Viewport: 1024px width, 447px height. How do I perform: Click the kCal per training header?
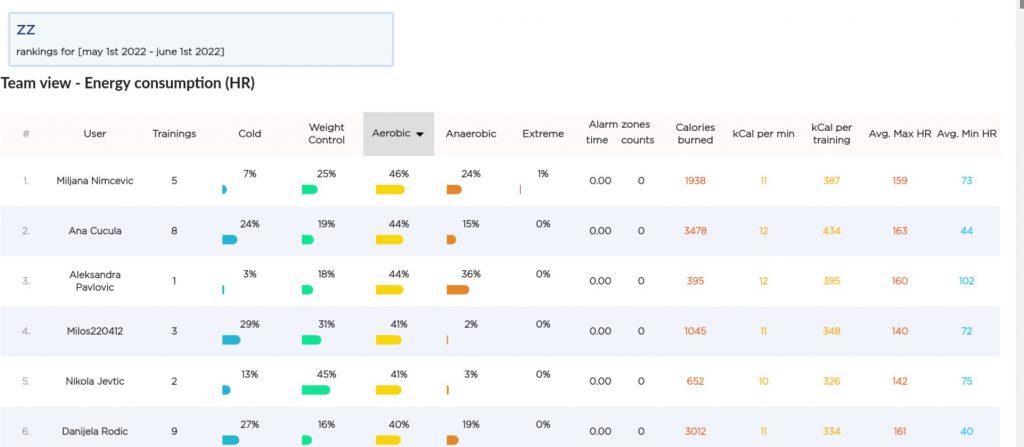point(831,133)
